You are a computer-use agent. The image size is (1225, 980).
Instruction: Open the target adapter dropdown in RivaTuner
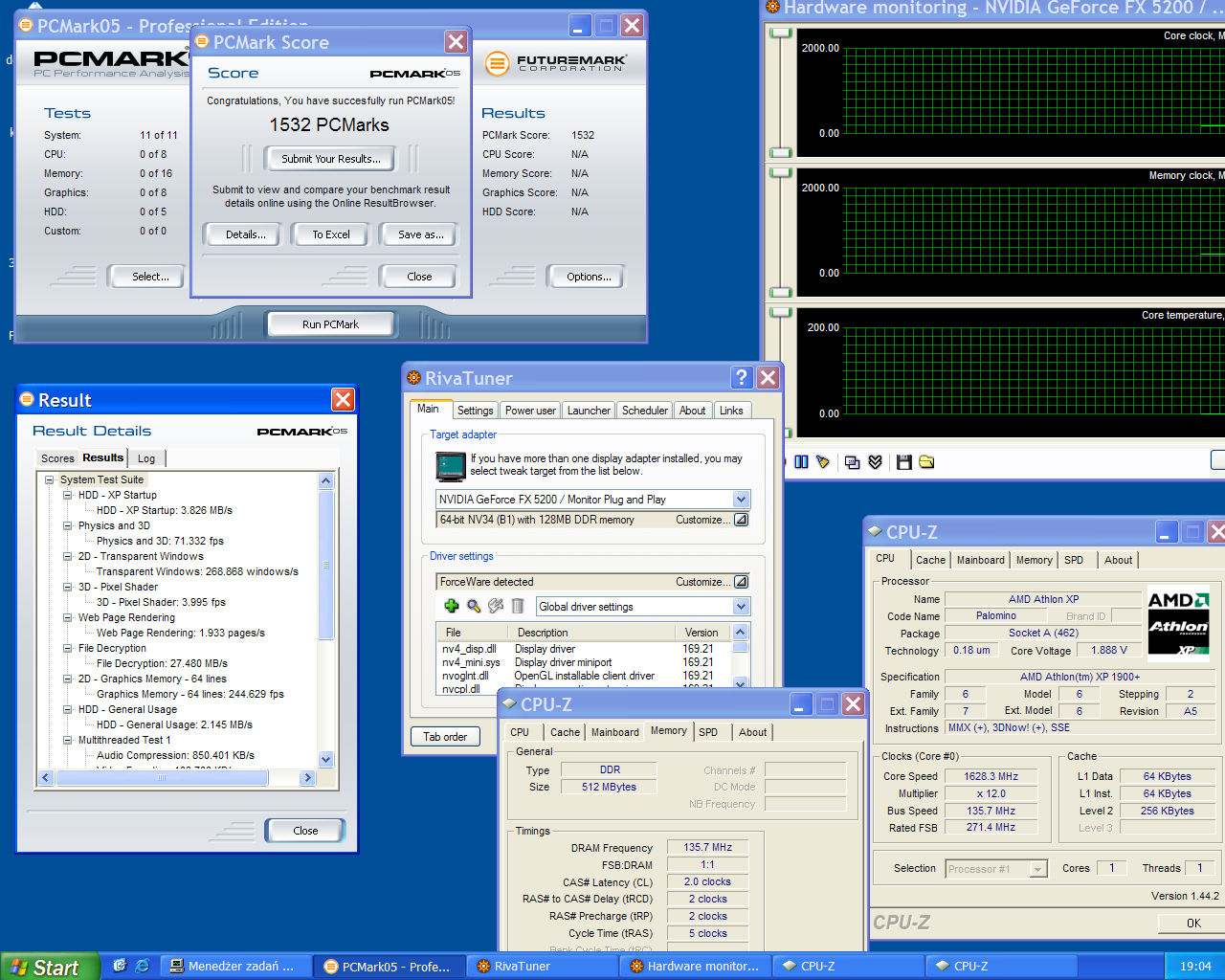741,499
